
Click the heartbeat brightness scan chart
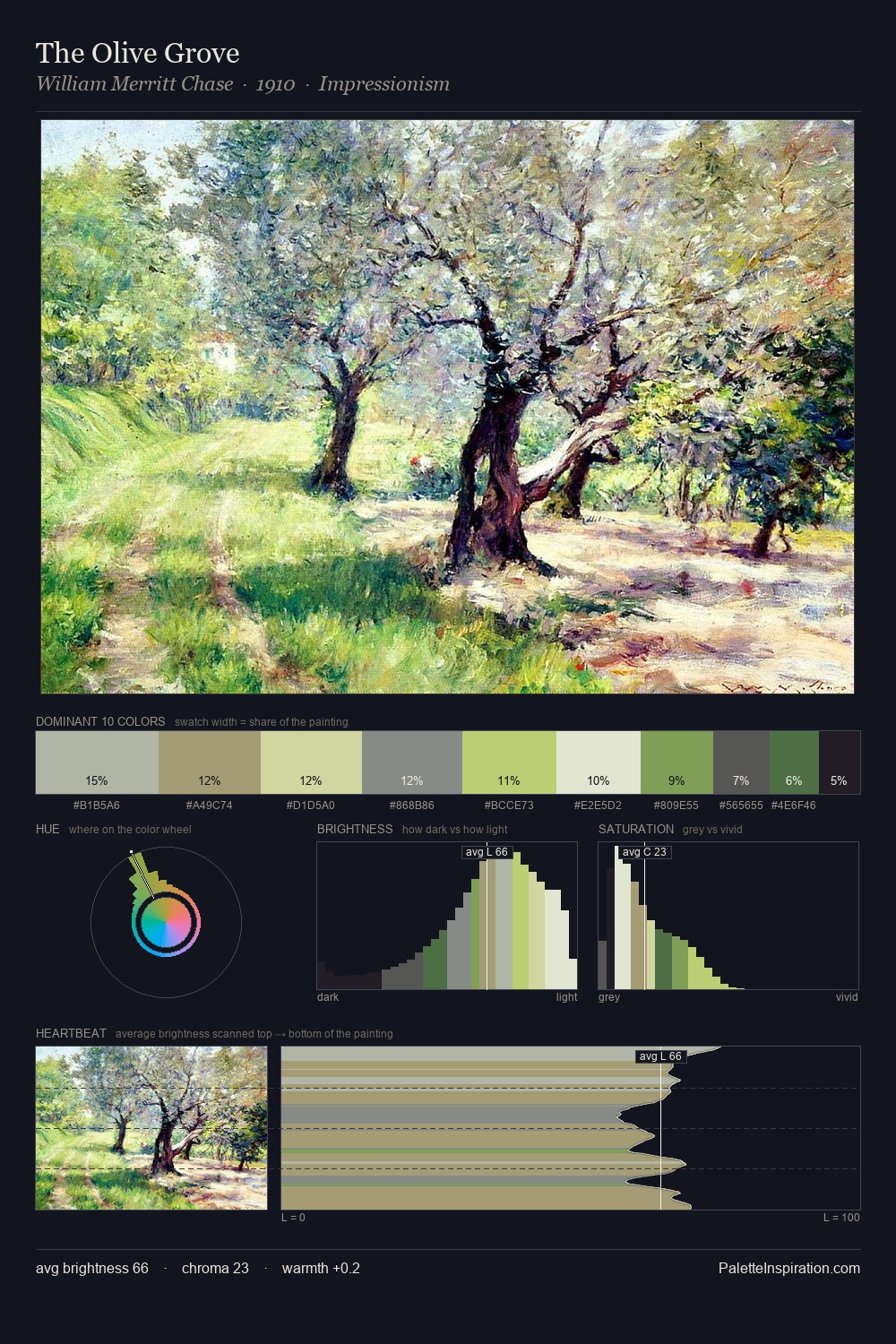[x=571, y=1128]
